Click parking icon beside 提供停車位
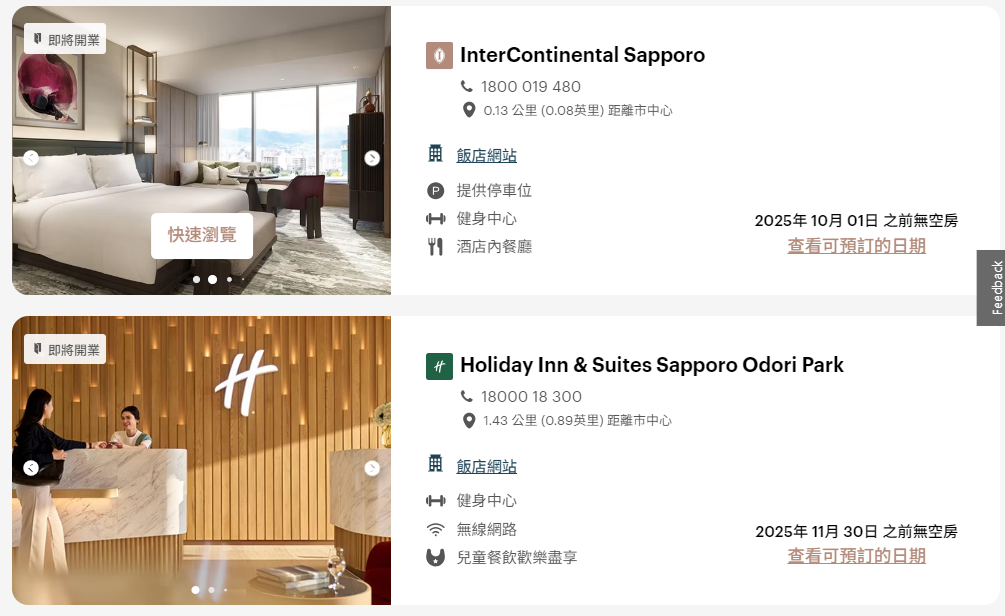 coord(435,190)
